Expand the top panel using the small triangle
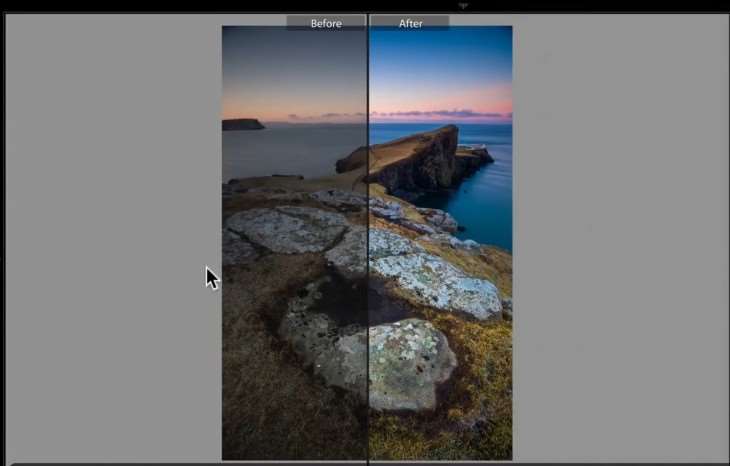 click(463, 6)
